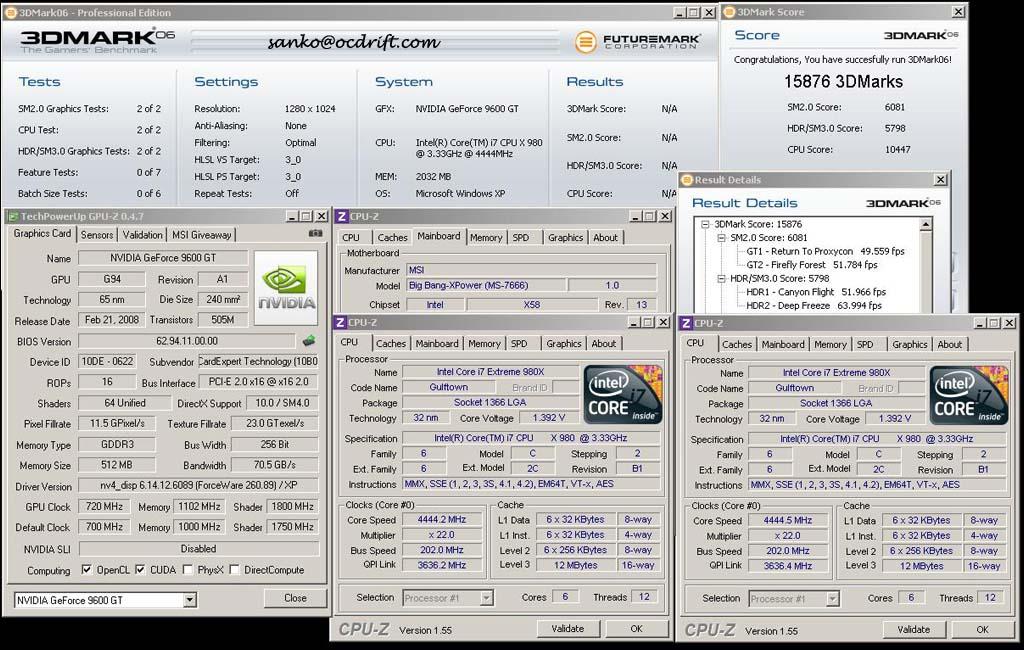The height and width of the screenshot is (650, 1024).
Task: Click the green BIOS save chip icon
Action: coord(309,340)
